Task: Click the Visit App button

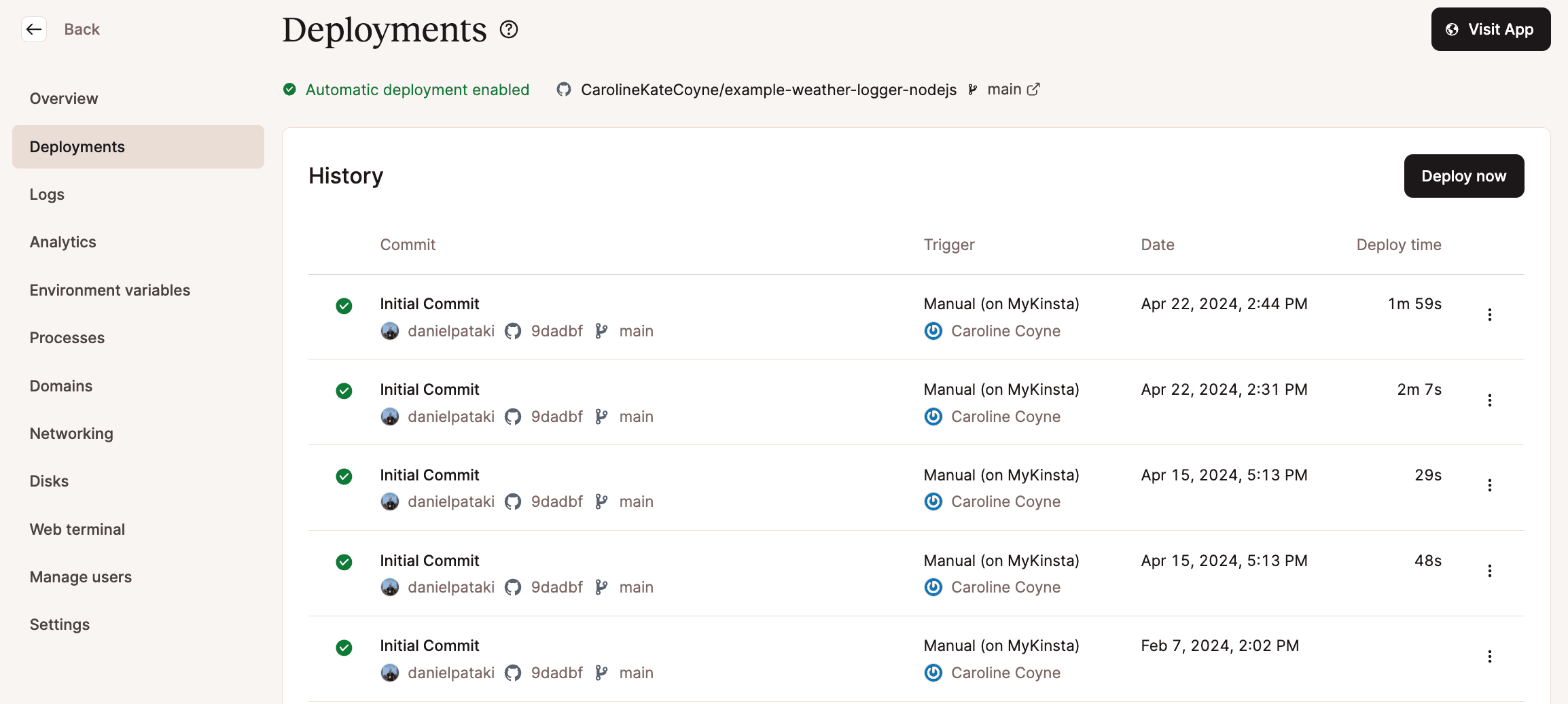Action: pos(1491,29)
